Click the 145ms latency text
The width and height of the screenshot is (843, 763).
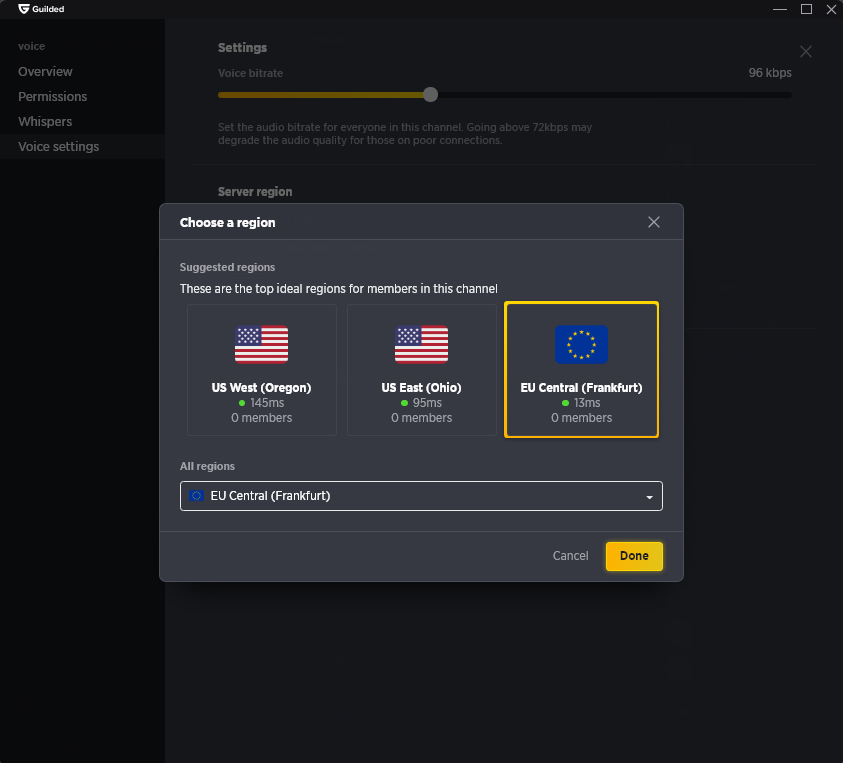tap(267, 403)
